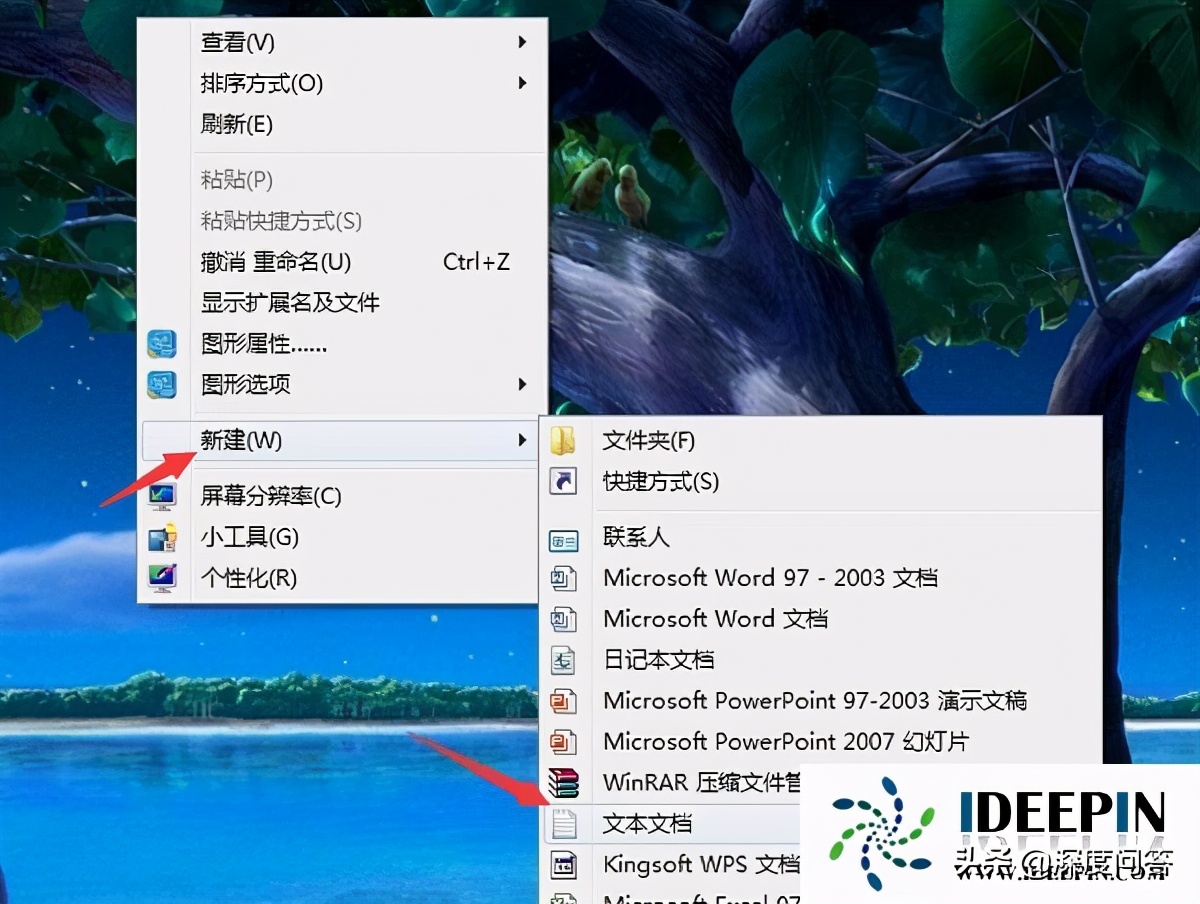Click the folder icon next to 文件夹(F)
1200x904 pixels.
564,439
